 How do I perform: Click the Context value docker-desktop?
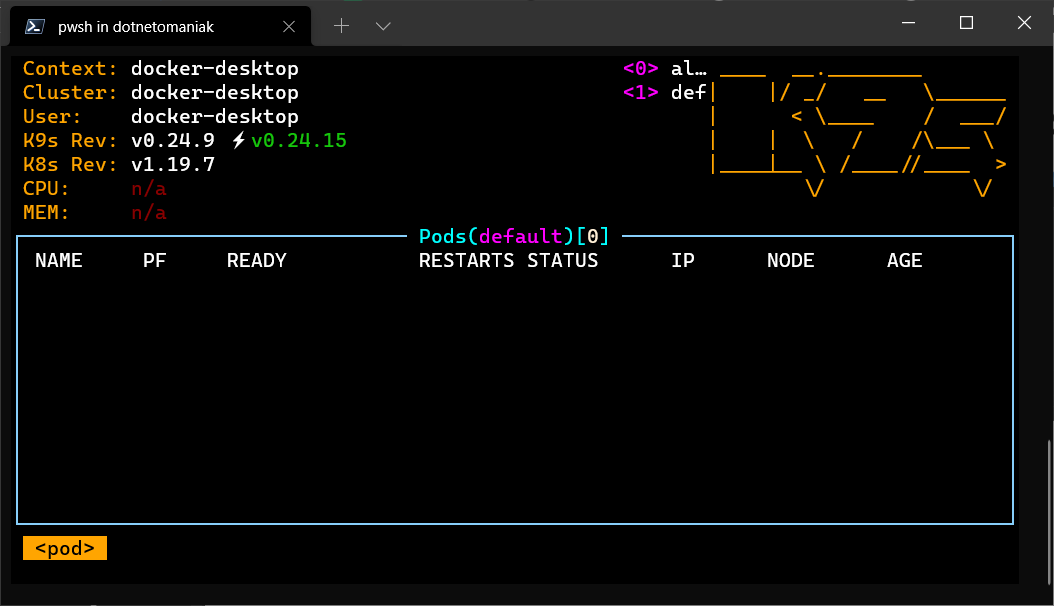[215, 69]
